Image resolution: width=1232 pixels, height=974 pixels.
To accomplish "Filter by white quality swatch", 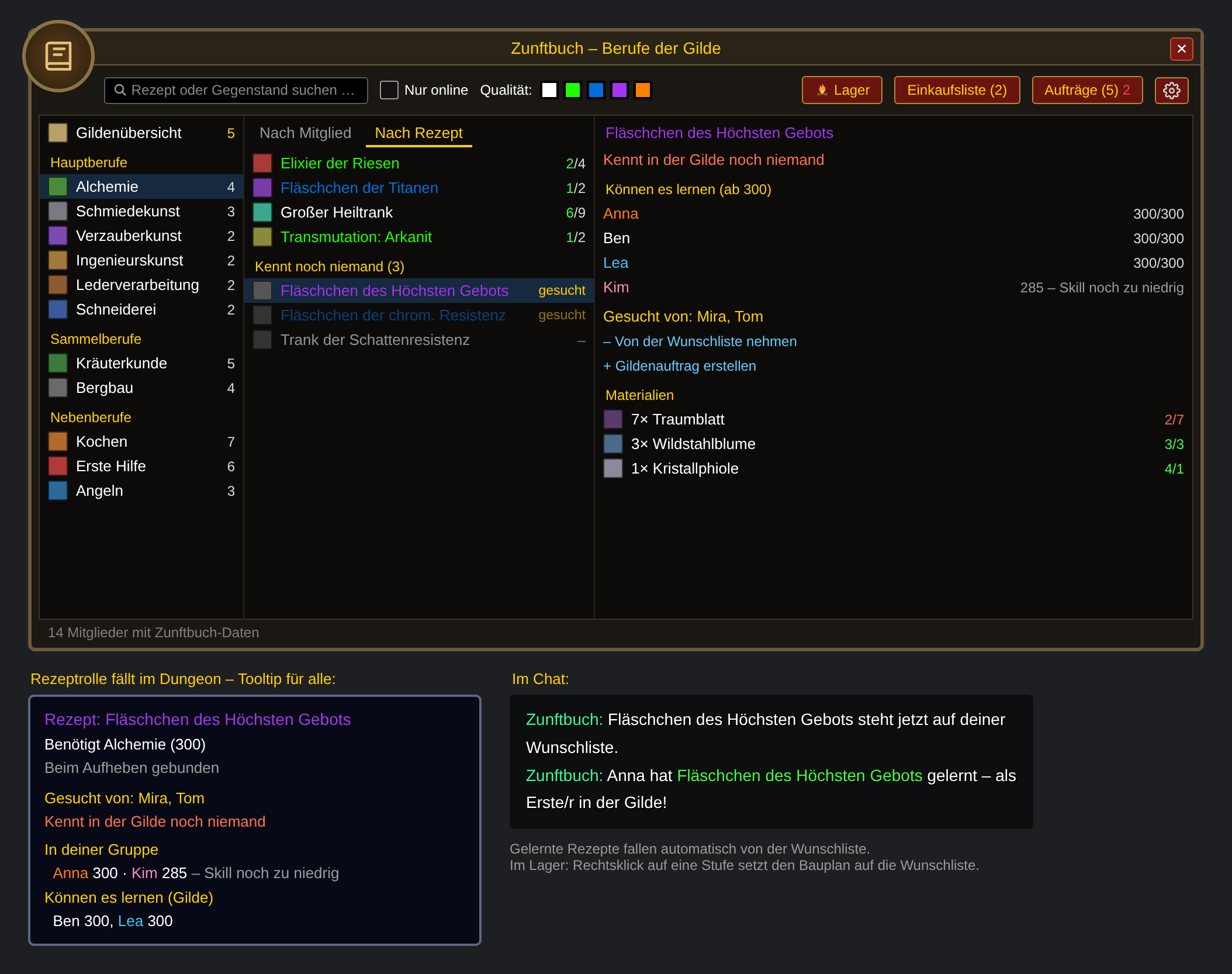I will [549, 90].
